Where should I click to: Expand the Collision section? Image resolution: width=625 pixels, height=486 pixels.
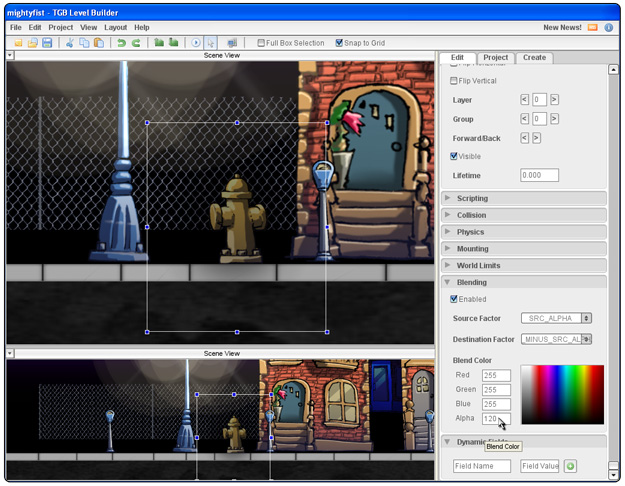(524, 215)
